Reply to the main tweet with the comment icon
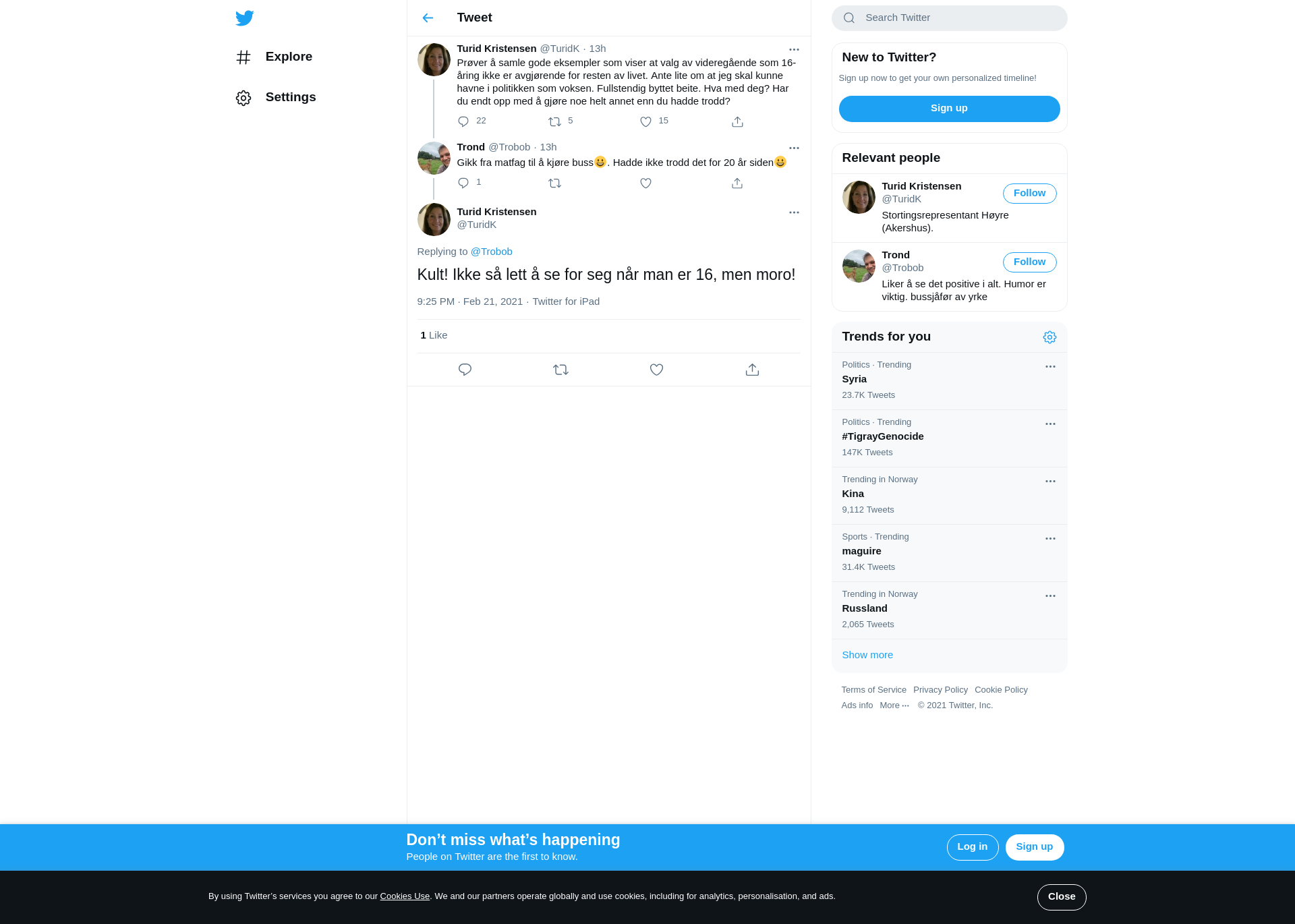Image resolution: width=1295 pixels, height=924 pixels. [465, 370]
